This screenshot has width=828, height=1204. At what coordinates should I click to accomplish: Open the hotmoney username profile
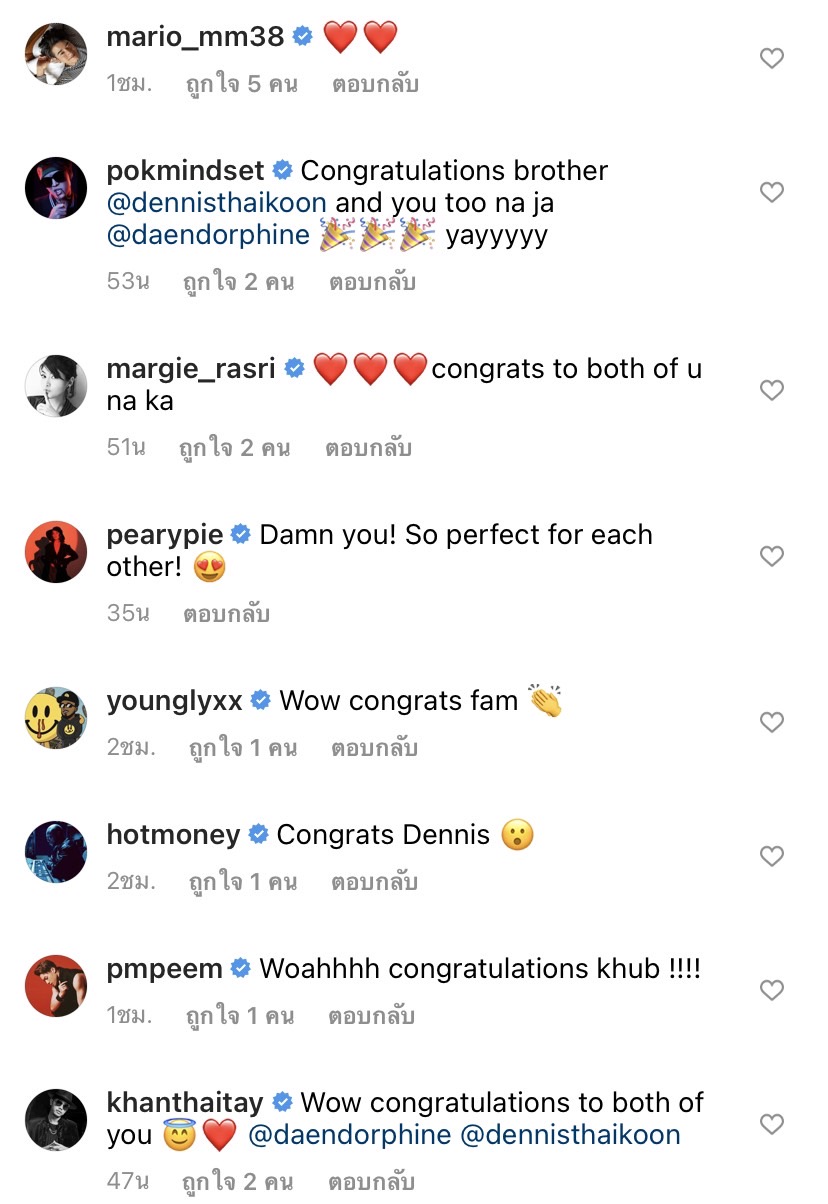(x=173, y=835)
